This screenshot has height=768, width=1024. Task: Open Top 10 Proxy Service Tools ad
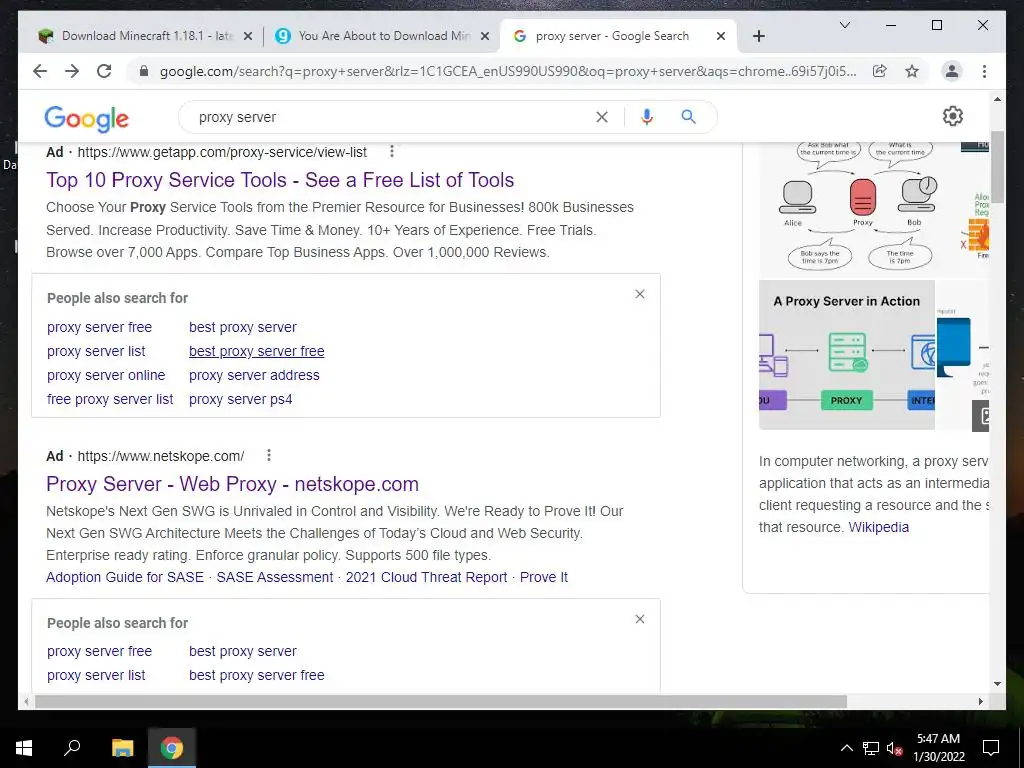coord(280,180)
